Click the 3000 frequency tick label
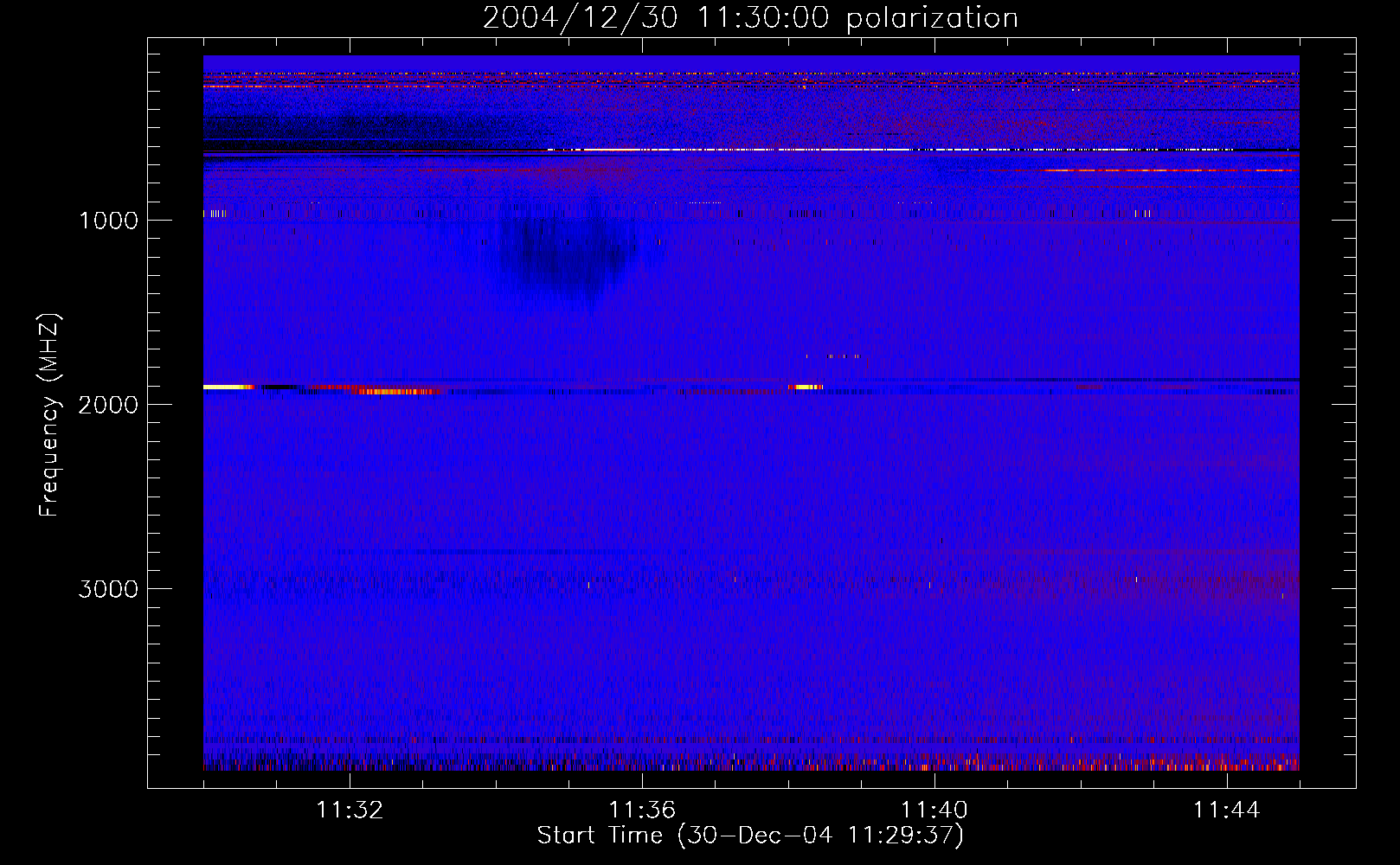Viewport: 1400px width, 865px height. tap(108, 589)
